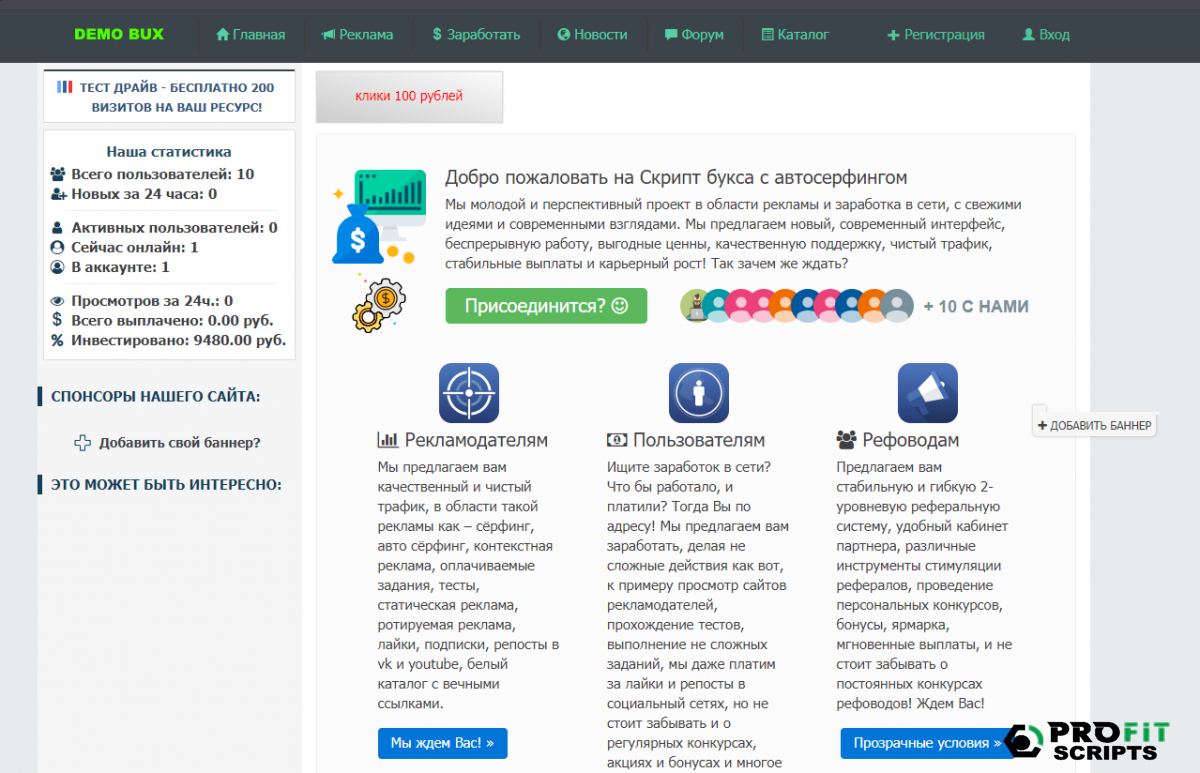The height and width of the screenshot is (773, 1200).
Task: Click the Вход login link
Action: (1045, 35)
